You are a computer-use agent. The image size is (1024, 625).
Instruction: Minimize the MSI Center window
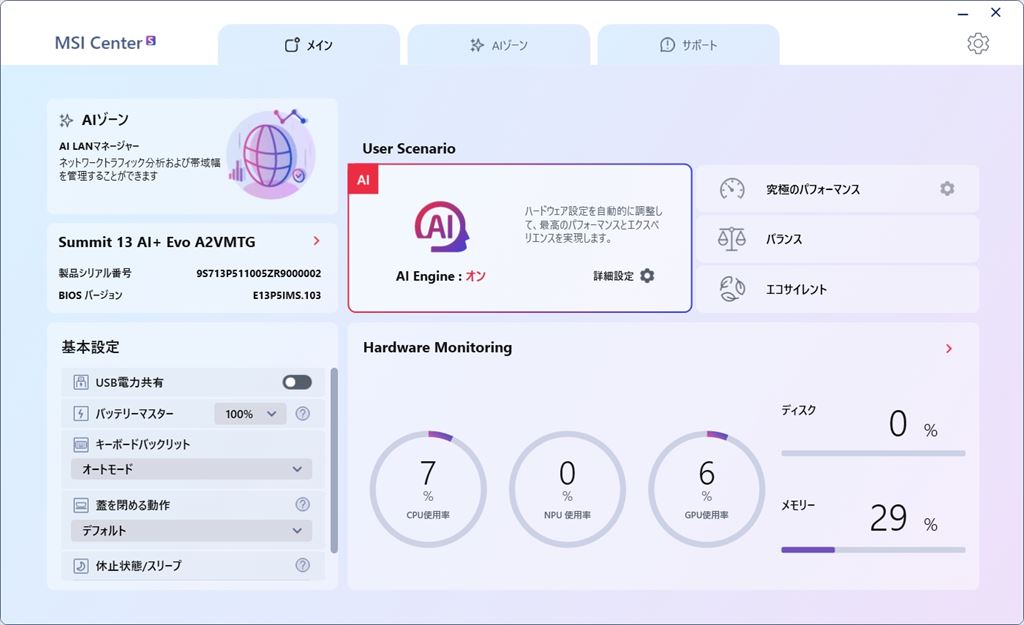coord(963,14)
